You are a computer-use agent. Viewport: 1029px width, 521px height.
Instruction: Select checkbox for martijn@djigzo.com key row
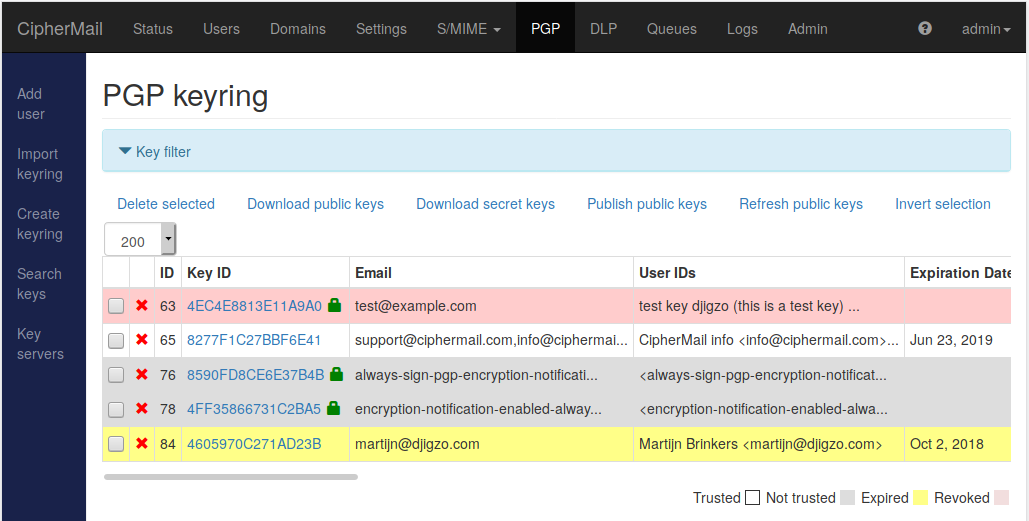click(x=116, y=444)
